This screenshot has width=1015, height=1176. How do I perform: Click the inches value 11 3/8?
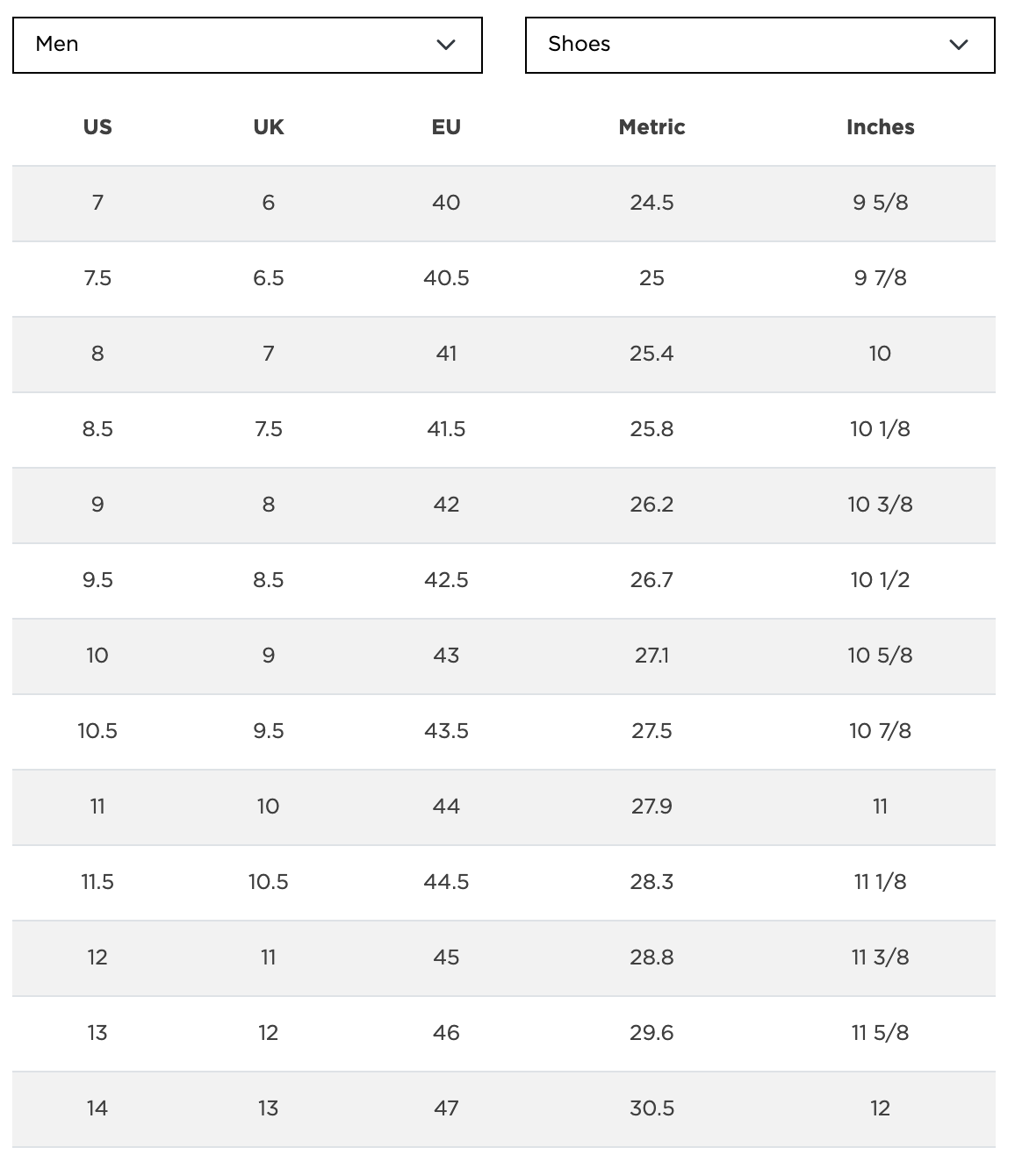pyautogui.click(x=880, y=957)
